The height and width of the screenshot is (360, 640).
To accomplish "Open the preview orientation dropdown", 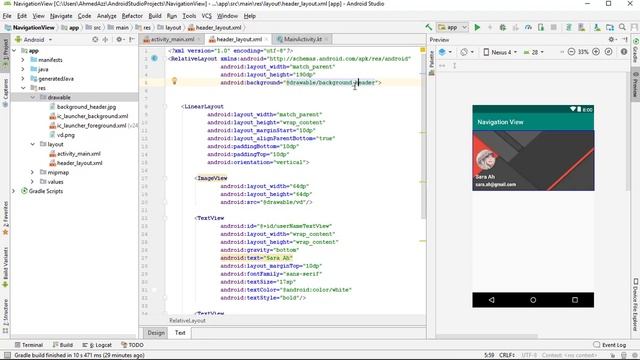I will tap(467, 52).
